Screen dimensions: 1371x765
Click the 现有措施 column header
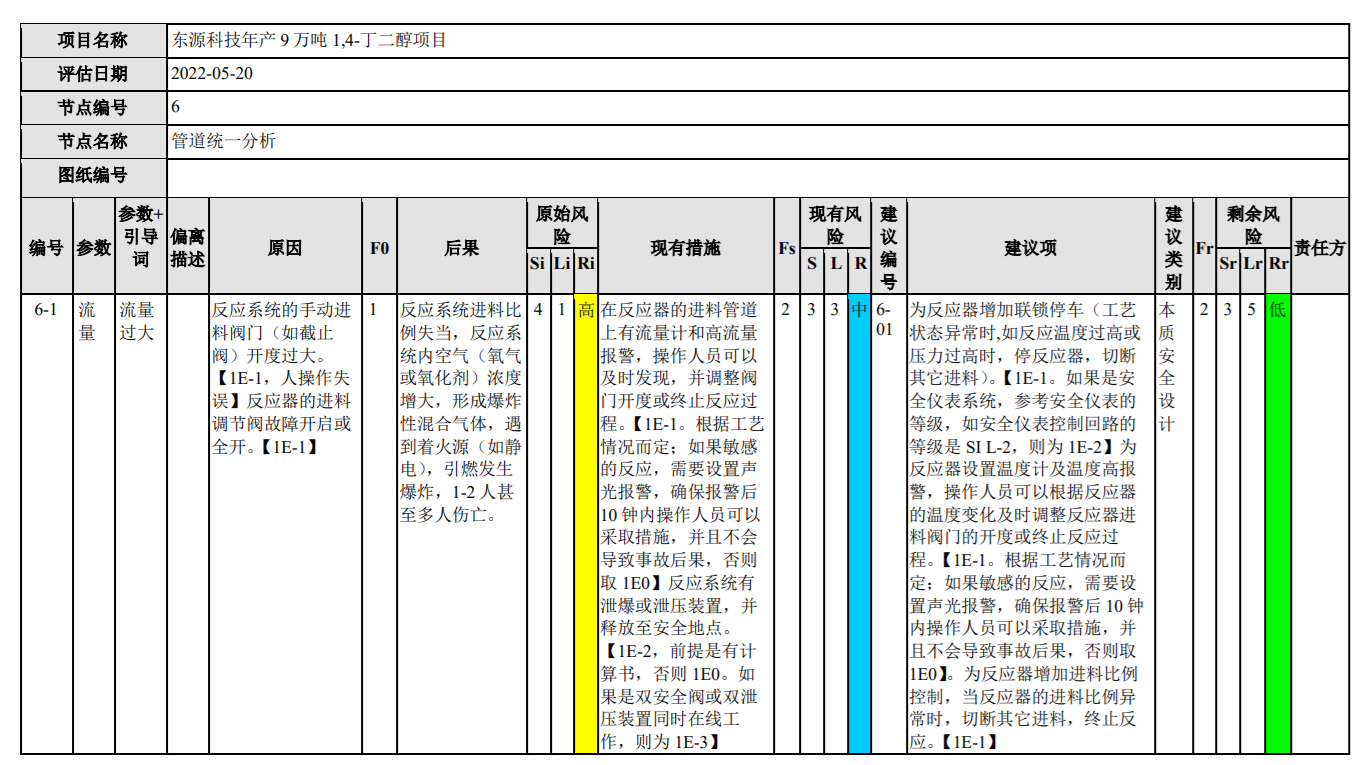click(685, 245)
